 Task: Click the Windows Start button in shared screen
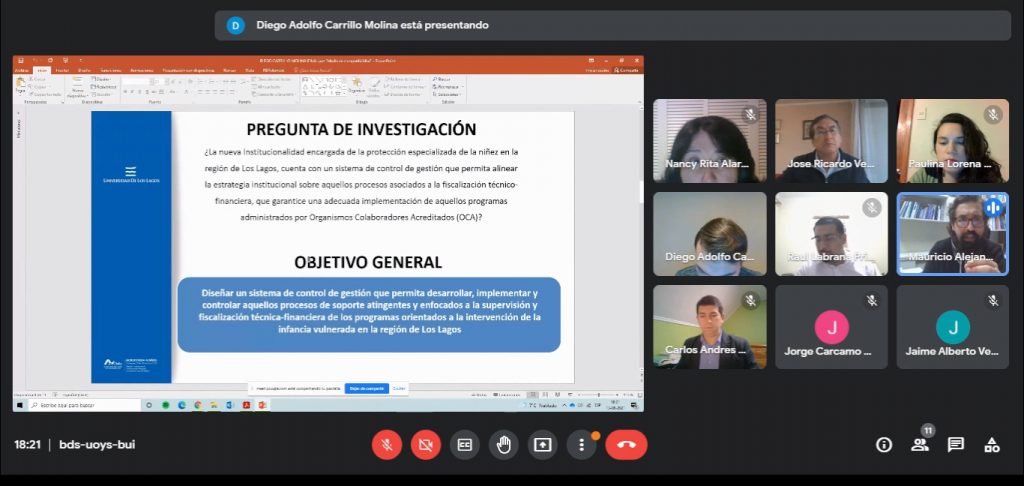18,405
